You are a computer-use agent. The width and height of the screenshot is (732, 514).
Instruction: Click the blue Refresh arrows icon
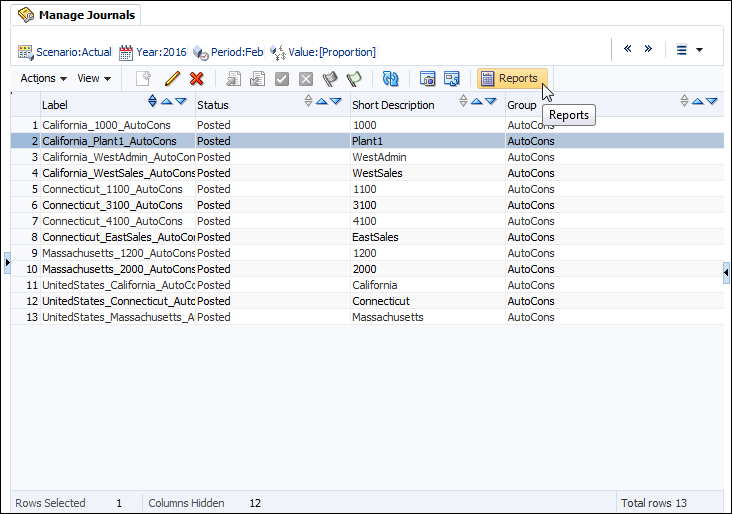point(390,78)
